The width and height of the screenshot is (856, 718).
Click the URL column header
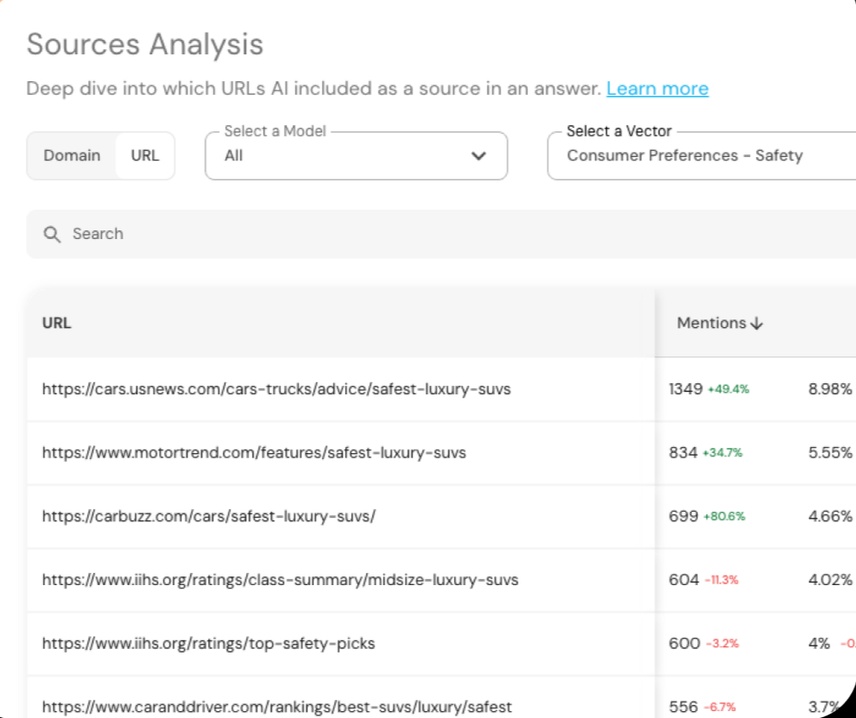click(56, 323)
